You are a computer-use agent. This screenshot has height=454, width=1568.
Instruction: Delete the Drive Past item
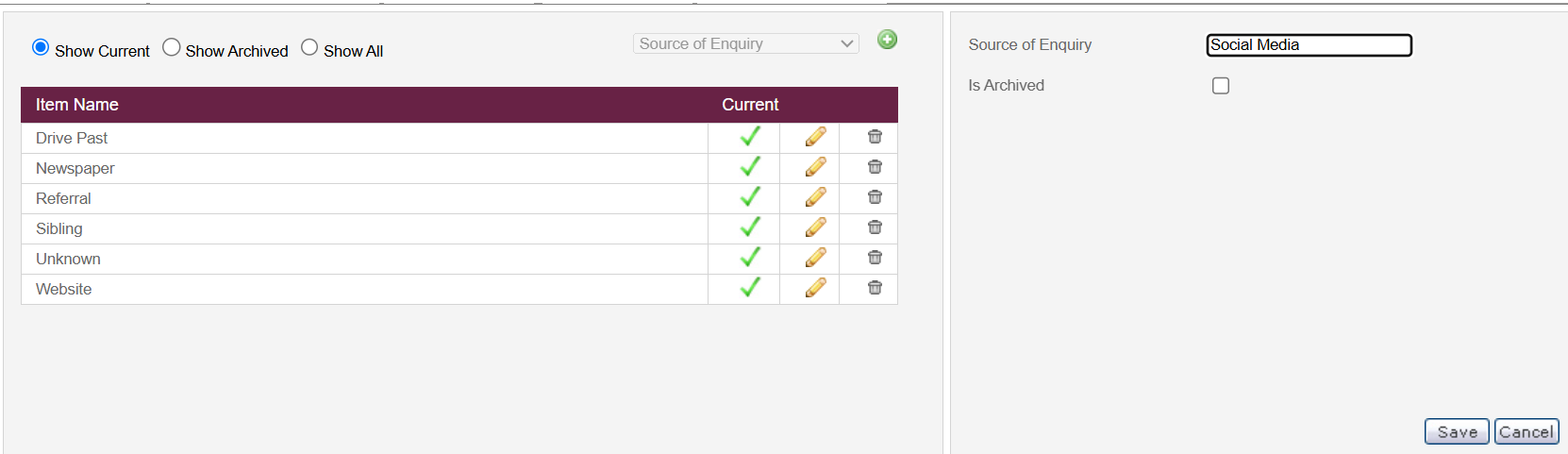point(875,137)
